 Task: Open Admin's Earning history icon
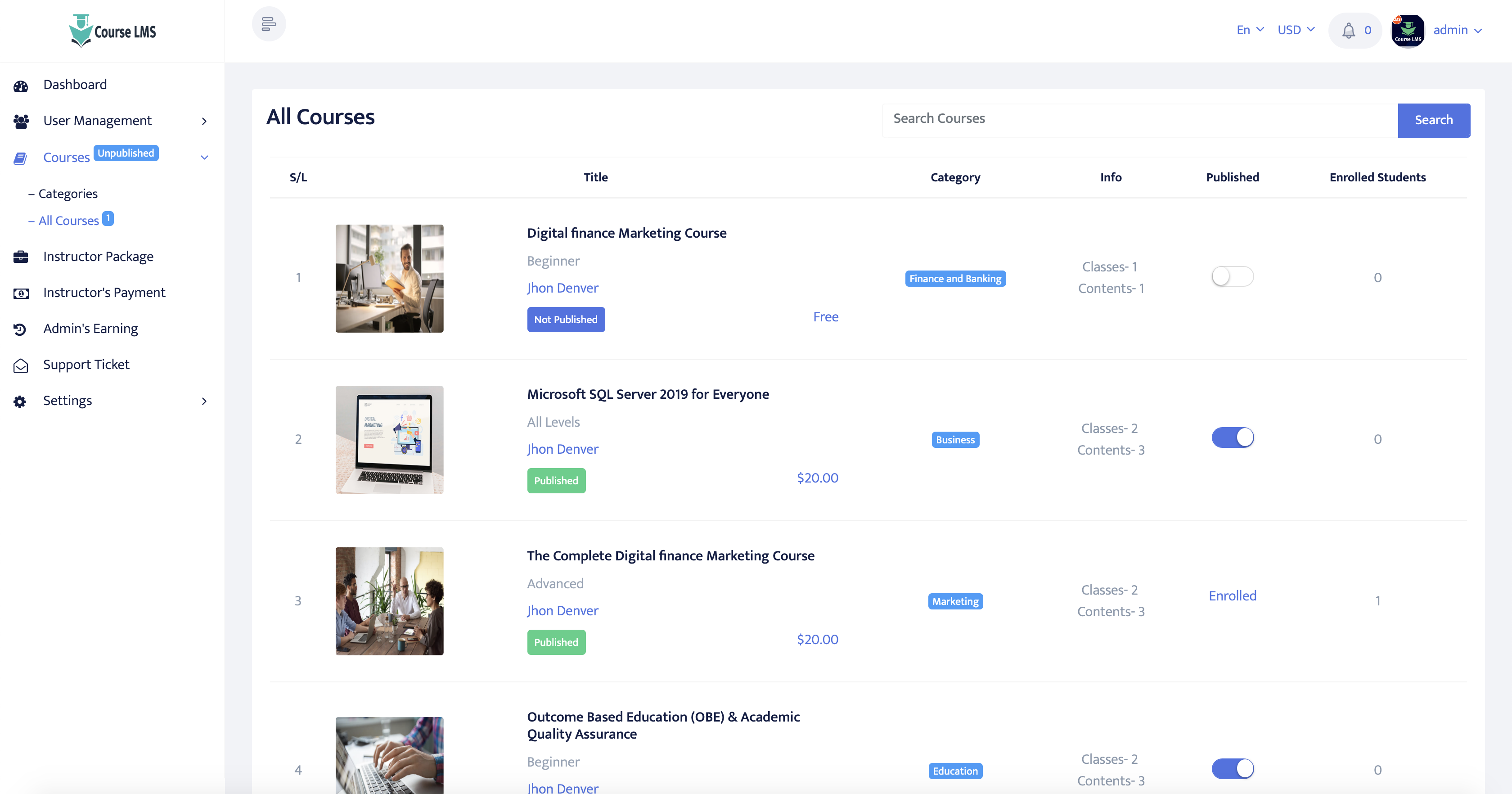[x=21, y=328]
